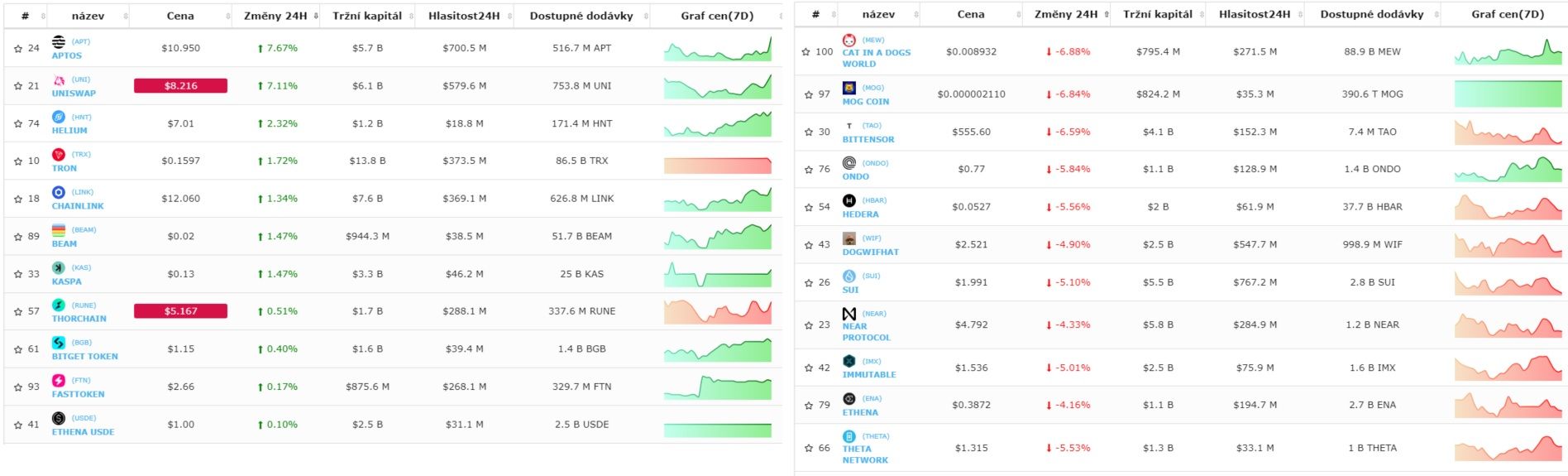Click the Bitget Token logo
This screenshot has width=1568, height=476.
[x=59, y=343]
